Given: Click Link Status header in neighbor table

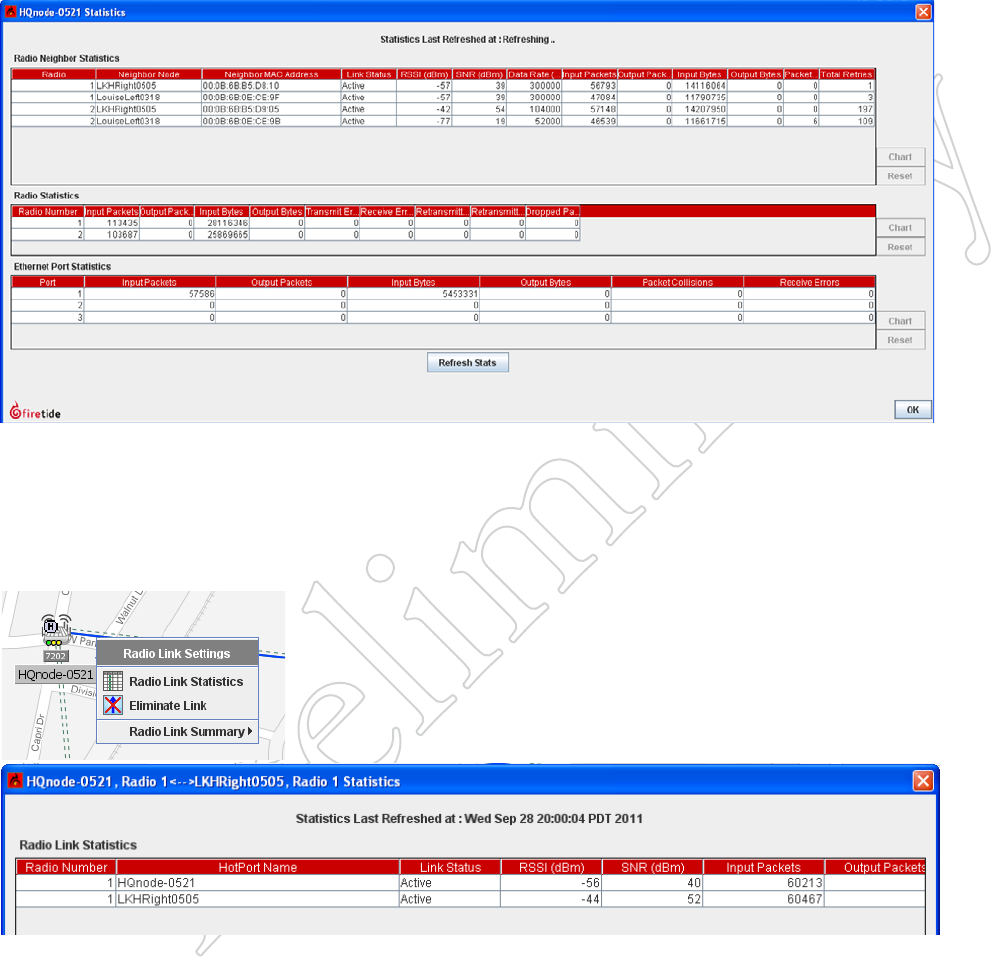Looking at the screenshot, I should coord(368,75).
